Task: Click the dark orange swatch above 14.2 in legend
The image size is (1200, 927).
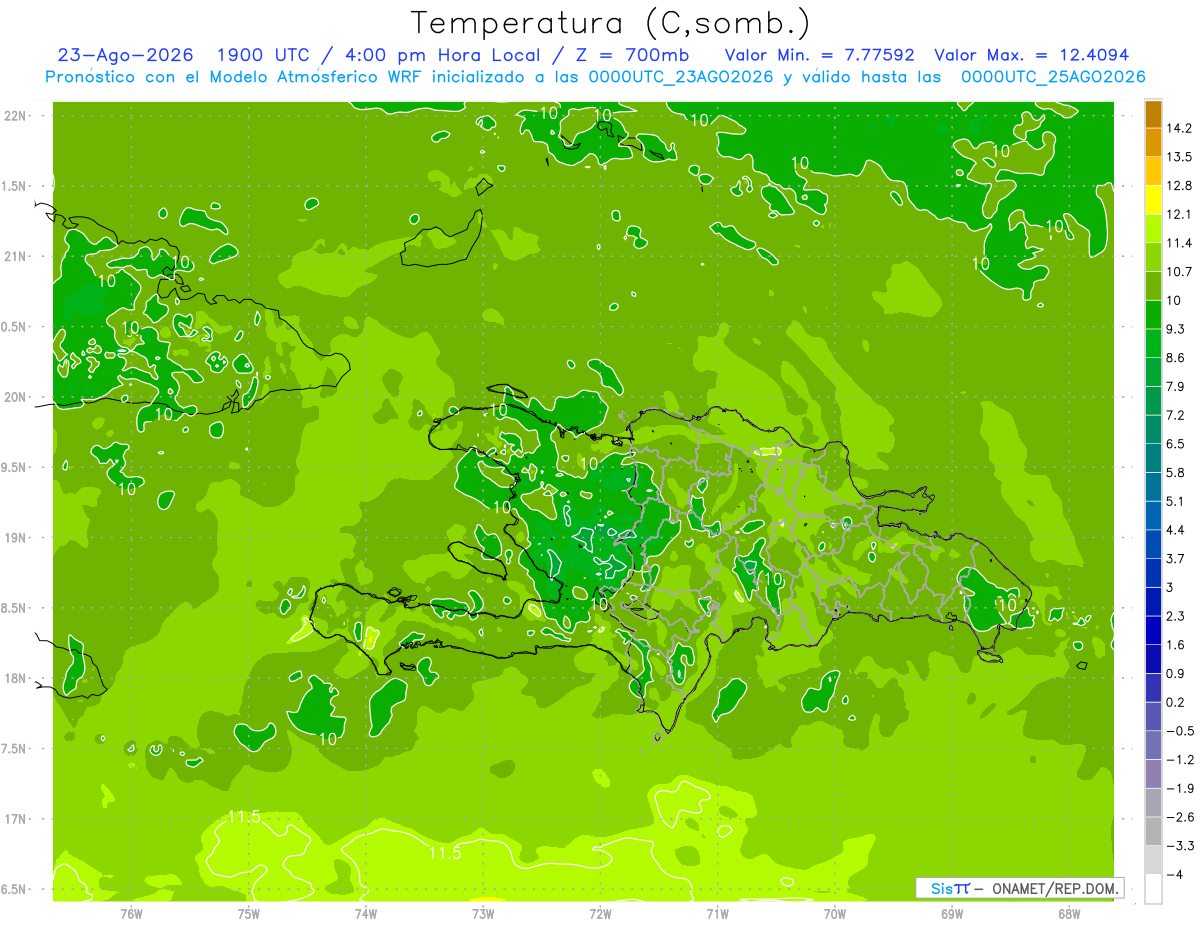Action: [1153, 114]
